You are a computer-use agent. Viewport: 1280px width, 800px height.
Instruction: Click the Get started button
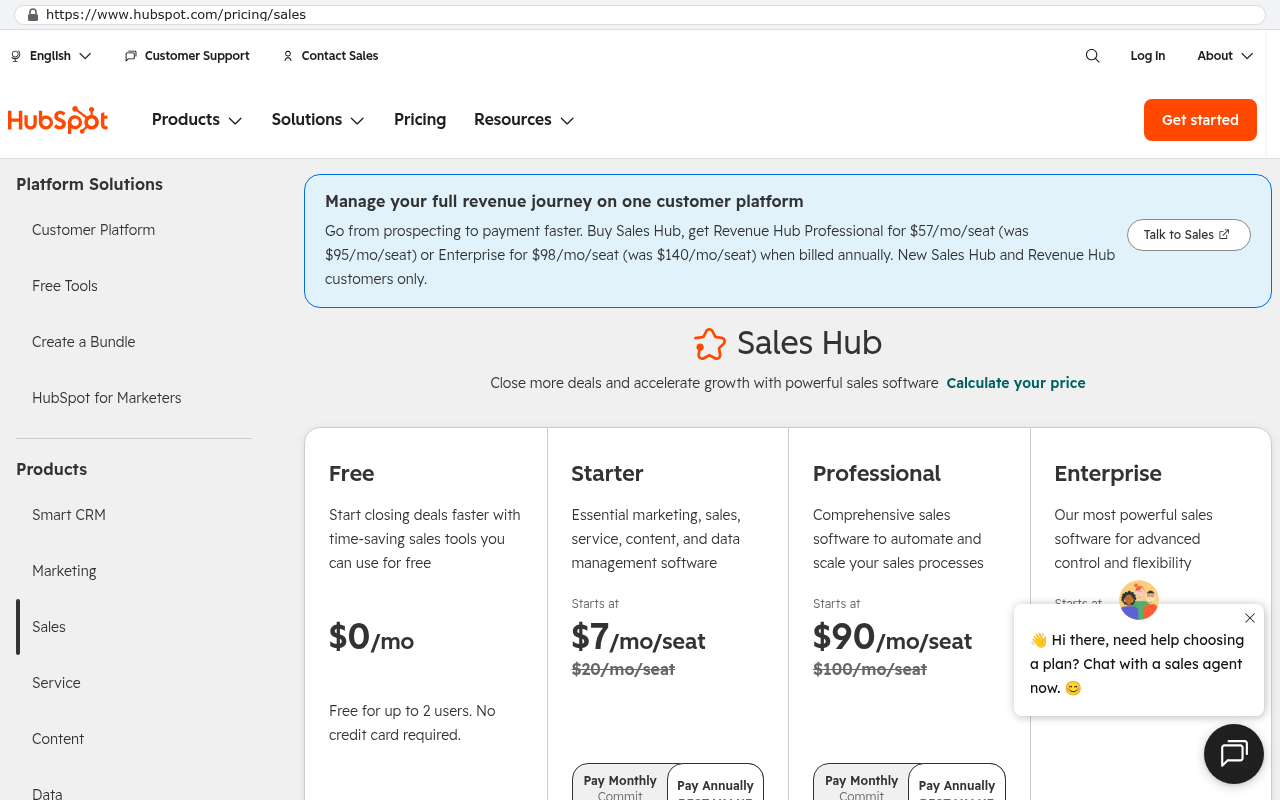pos(1200,120)
